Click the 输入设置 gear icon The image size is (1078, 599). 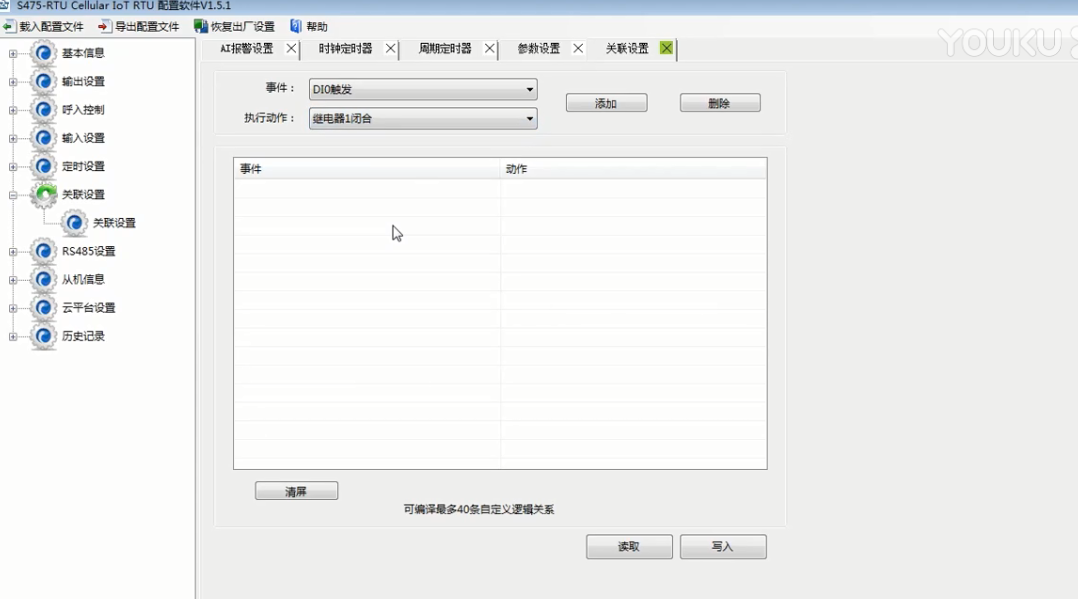[x=44, y=138]
